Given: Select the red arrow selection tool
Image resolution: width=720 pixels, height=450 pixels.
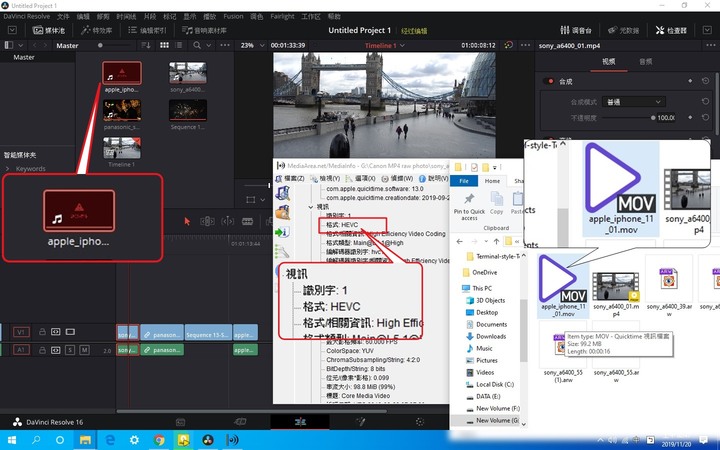Looking at the screenshot, I should [187, 221].
